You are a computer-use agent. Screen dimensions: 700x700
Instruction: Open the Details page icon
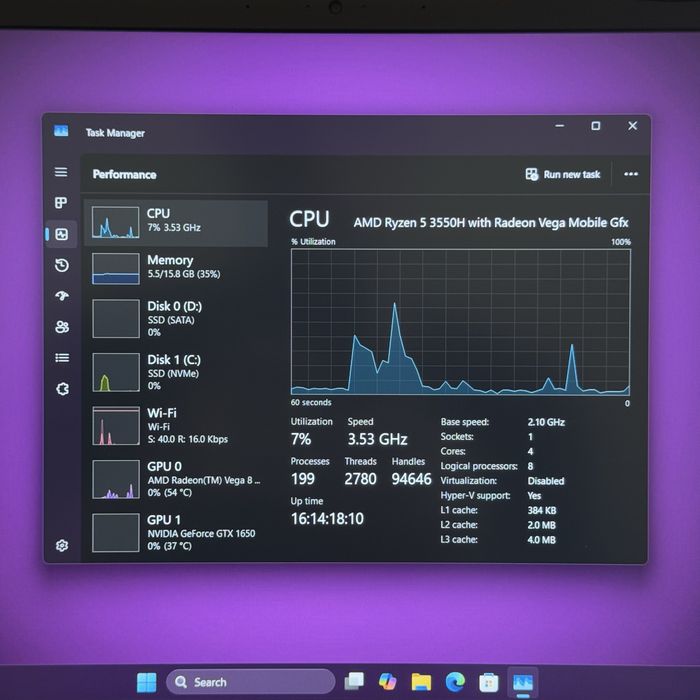click(62, 358)
